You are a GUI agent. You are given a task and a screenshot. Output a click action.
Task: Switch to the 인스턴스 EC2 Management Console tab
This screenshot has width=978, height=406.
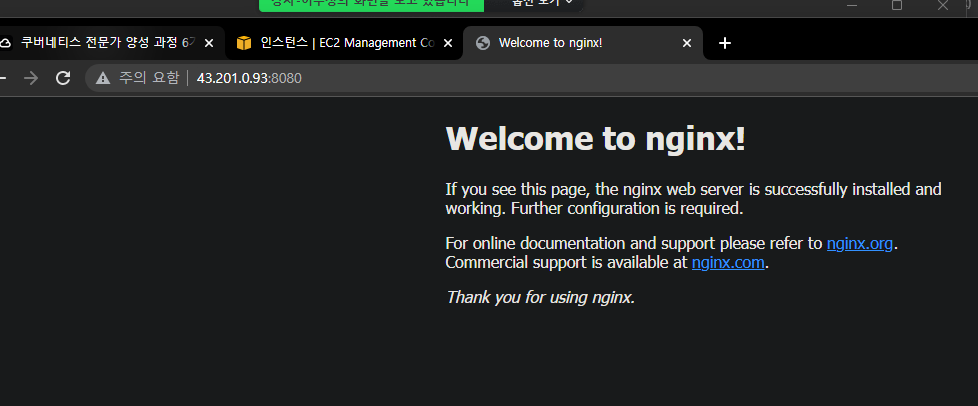pyautogui.click(x=344, y=43)
